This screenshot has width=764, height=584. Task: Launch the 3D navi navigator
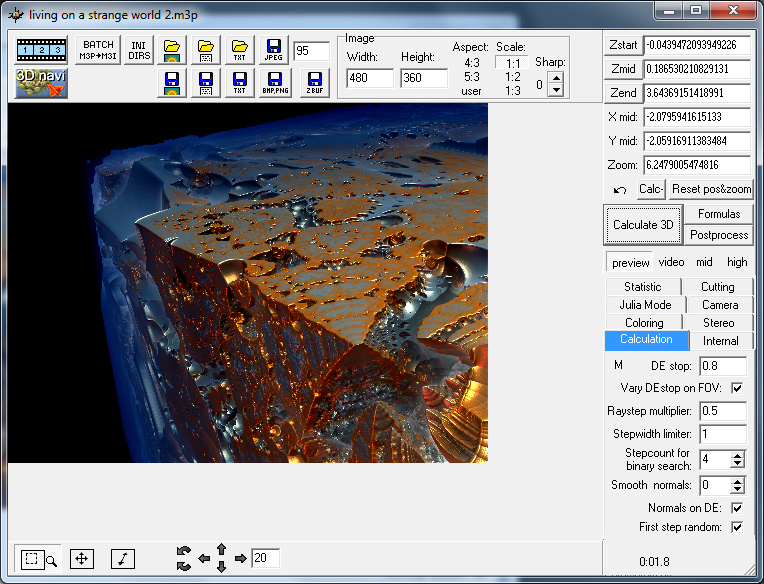[41, 83]
